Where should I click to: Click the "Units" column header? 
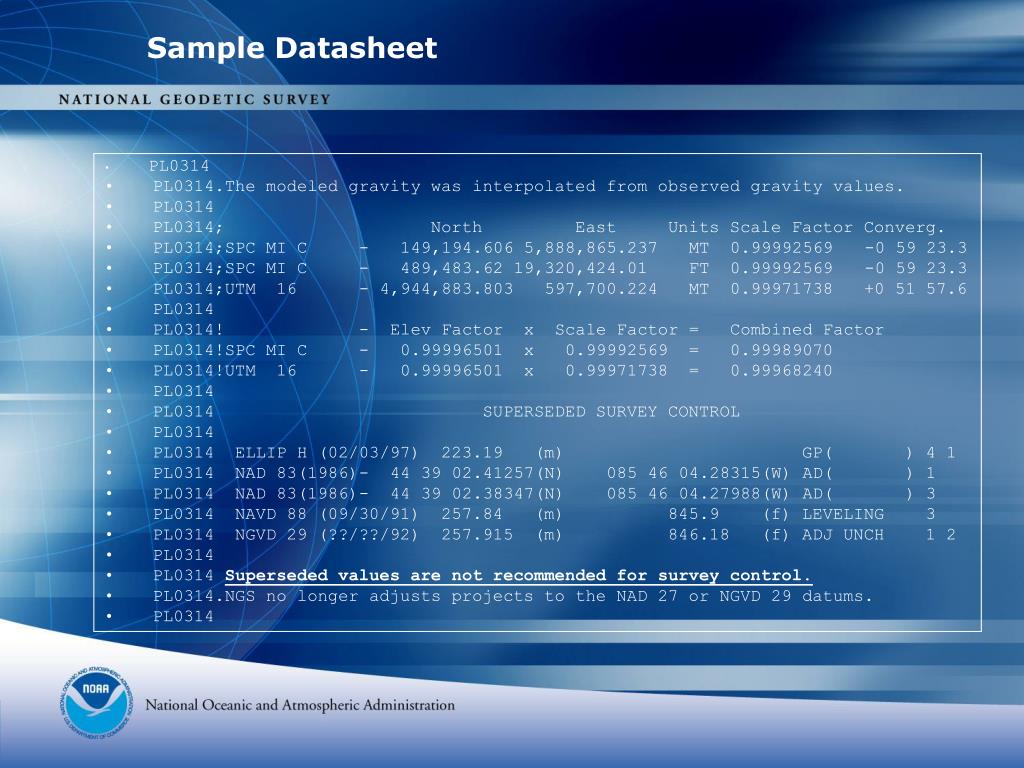point(693,227)
